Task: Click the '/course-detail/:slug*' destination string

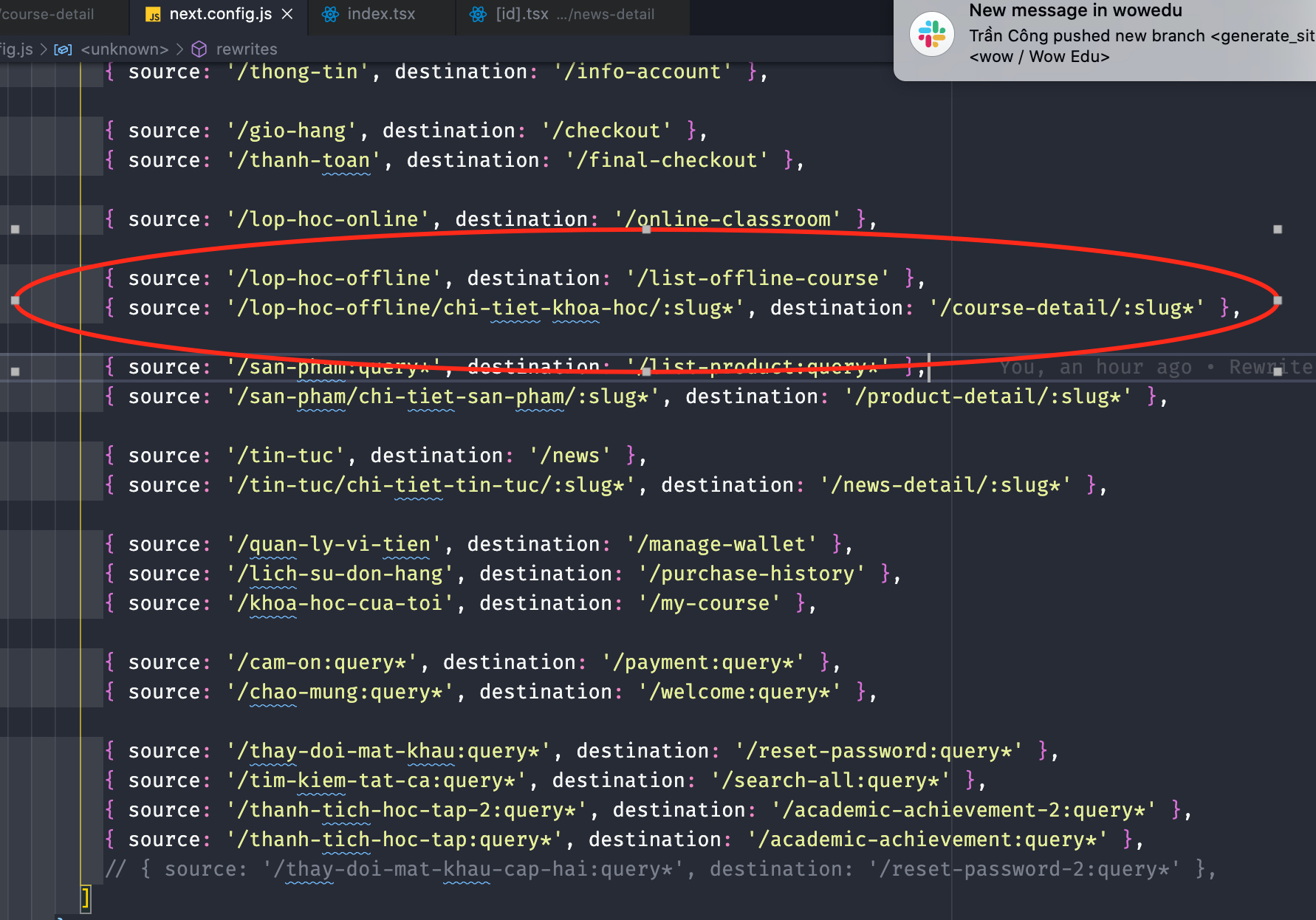Action: (x=1067, y=308)
